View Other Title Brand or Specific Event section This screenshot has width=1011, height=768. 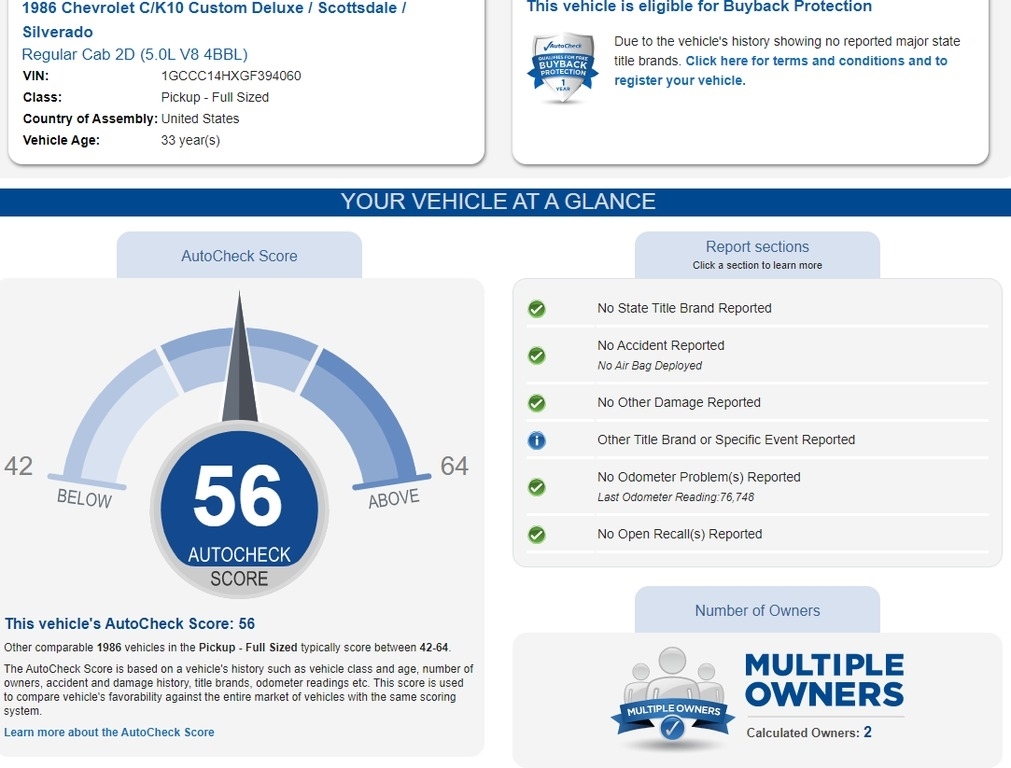tap(726, 440)
